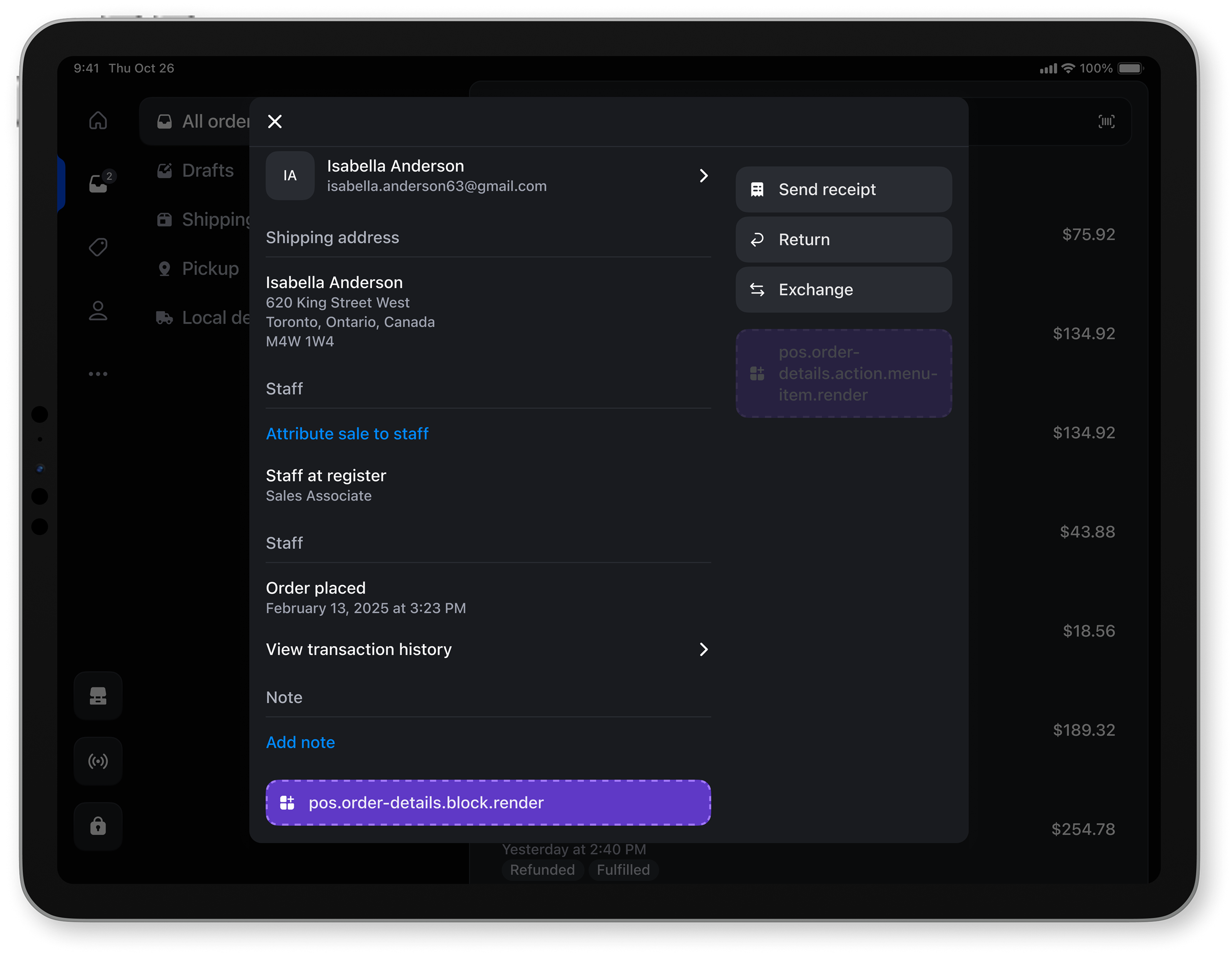Click the Send receipt icon

coord(757,189)
